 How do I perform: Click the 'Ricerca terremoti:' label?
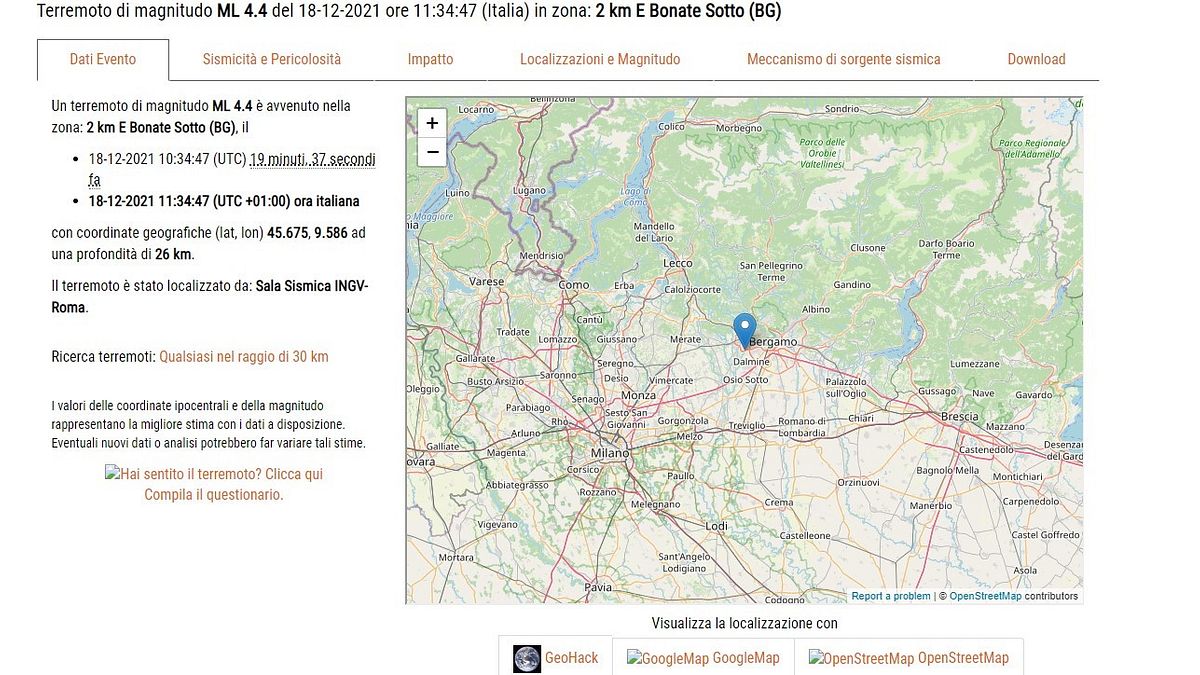click(x=103, y=356)
